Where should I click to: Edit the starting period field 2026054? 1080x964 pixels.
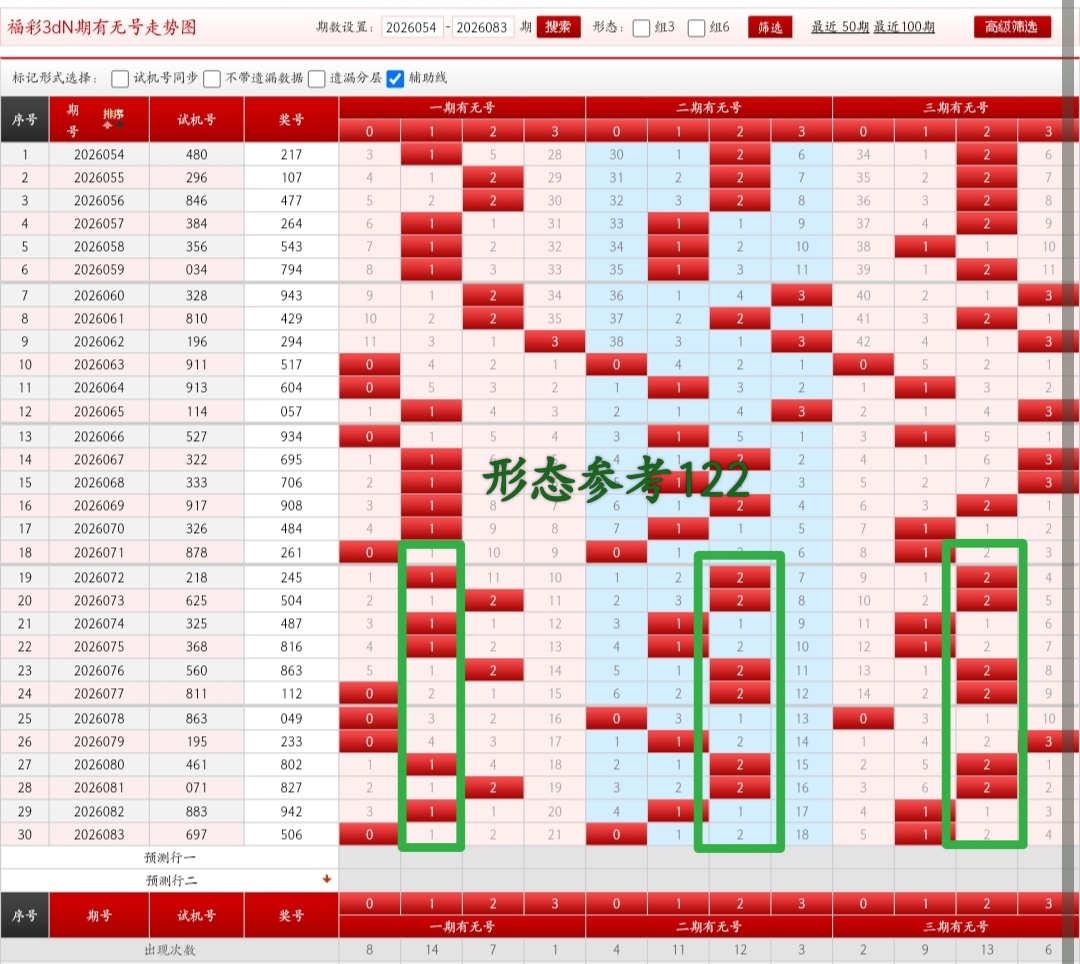(412, 27)
